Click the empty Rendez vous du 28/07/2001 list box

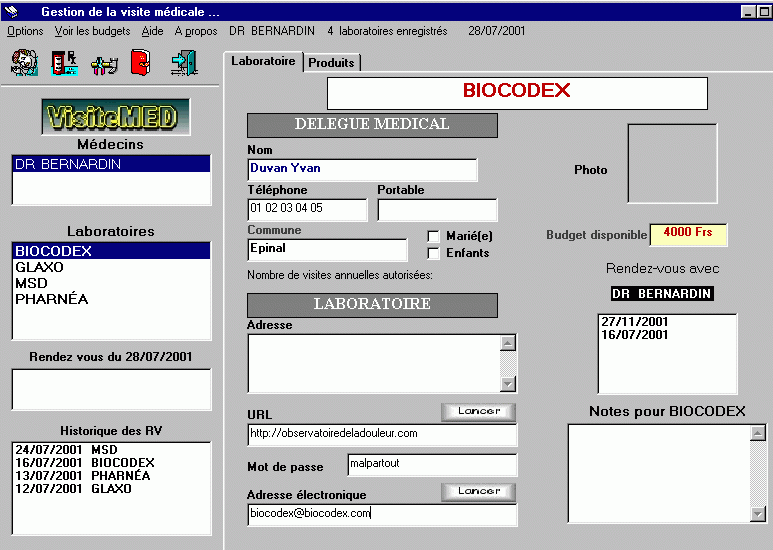pyautogui.click(x=111, y=389)
